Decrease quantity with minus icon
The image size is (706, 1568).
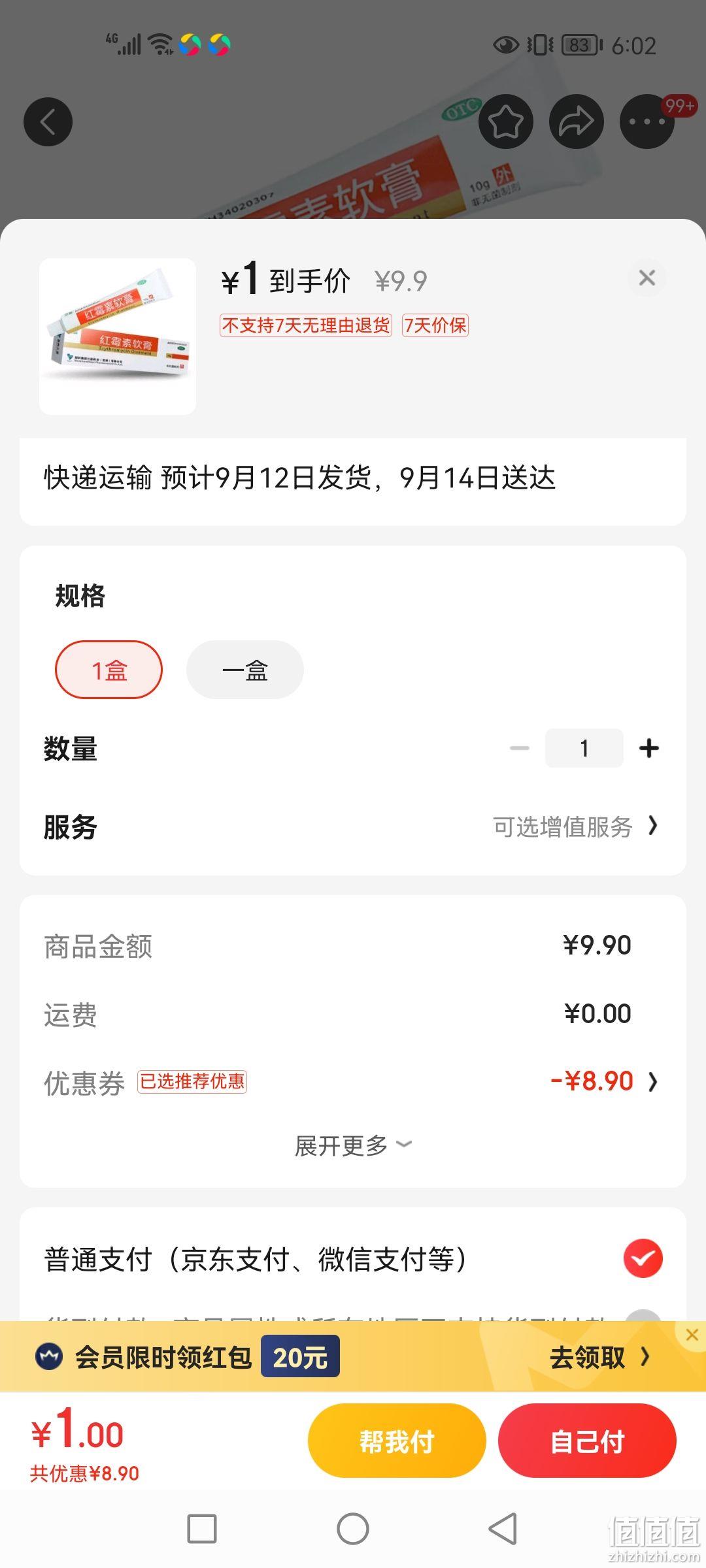[520, 748]
